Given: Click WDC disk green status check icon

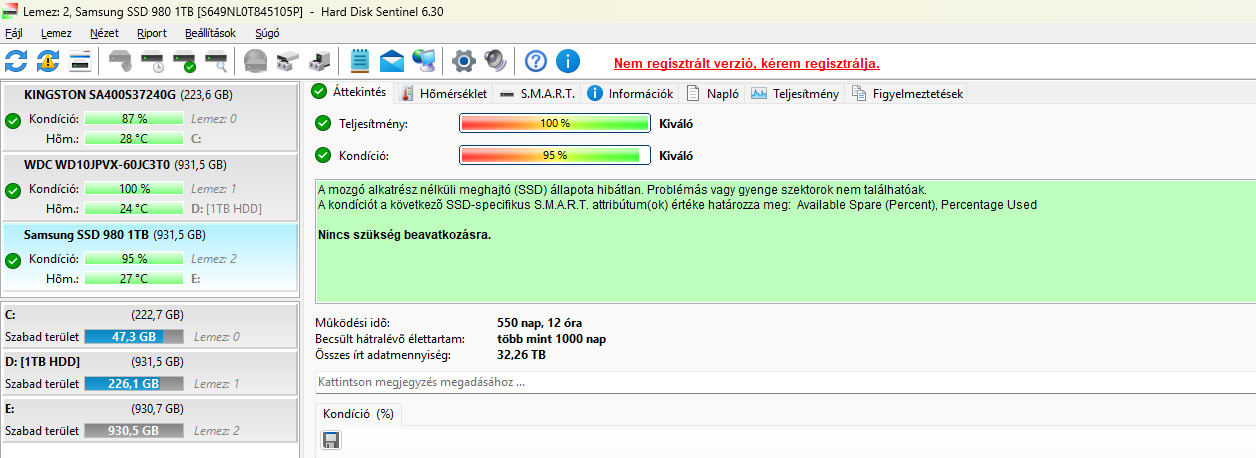Looking at the screenshot, I should tap(13, 191).
